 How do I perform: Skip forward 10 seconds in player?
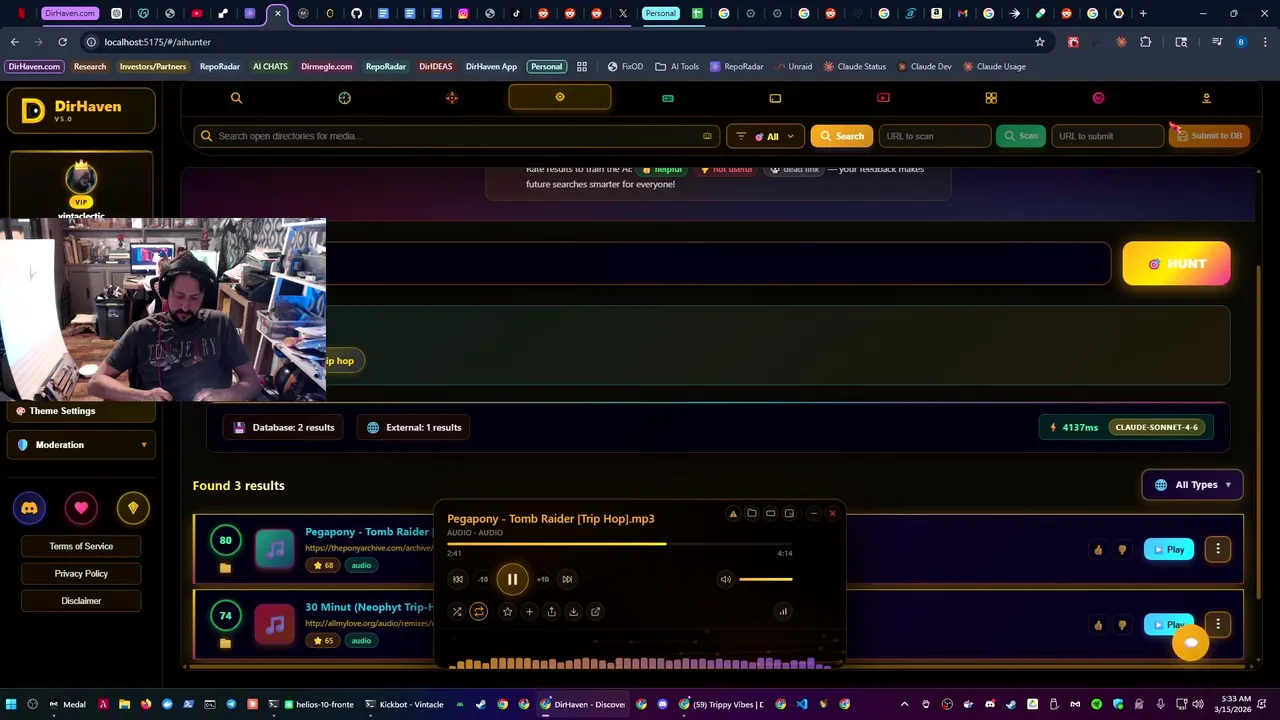tap(542, 579)
